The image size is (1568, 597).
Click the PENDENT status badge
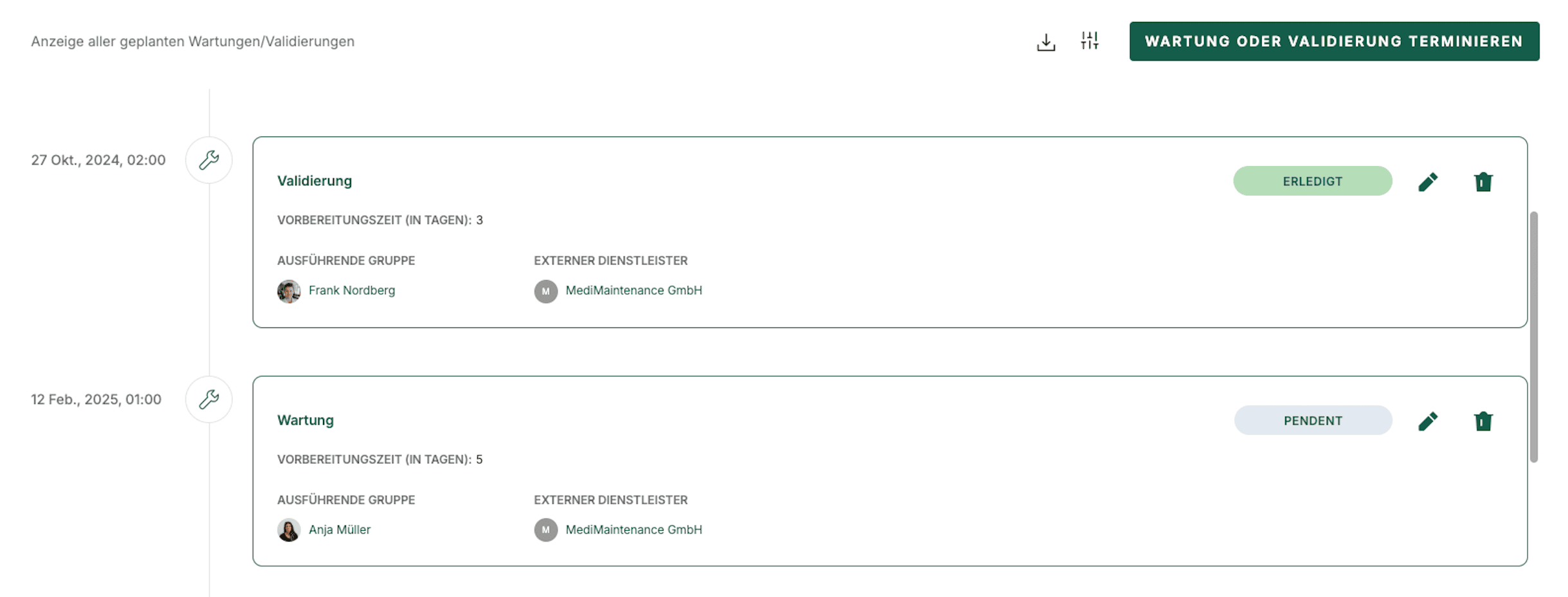click(x=1313, y=421)
